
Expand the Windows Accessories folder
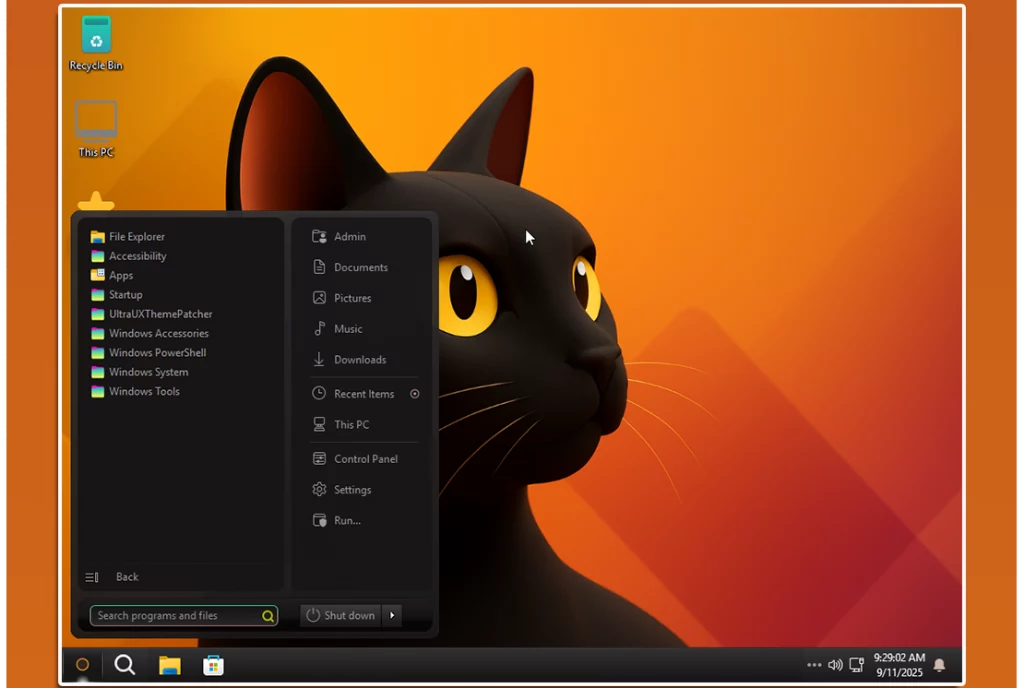click(158, 334)
